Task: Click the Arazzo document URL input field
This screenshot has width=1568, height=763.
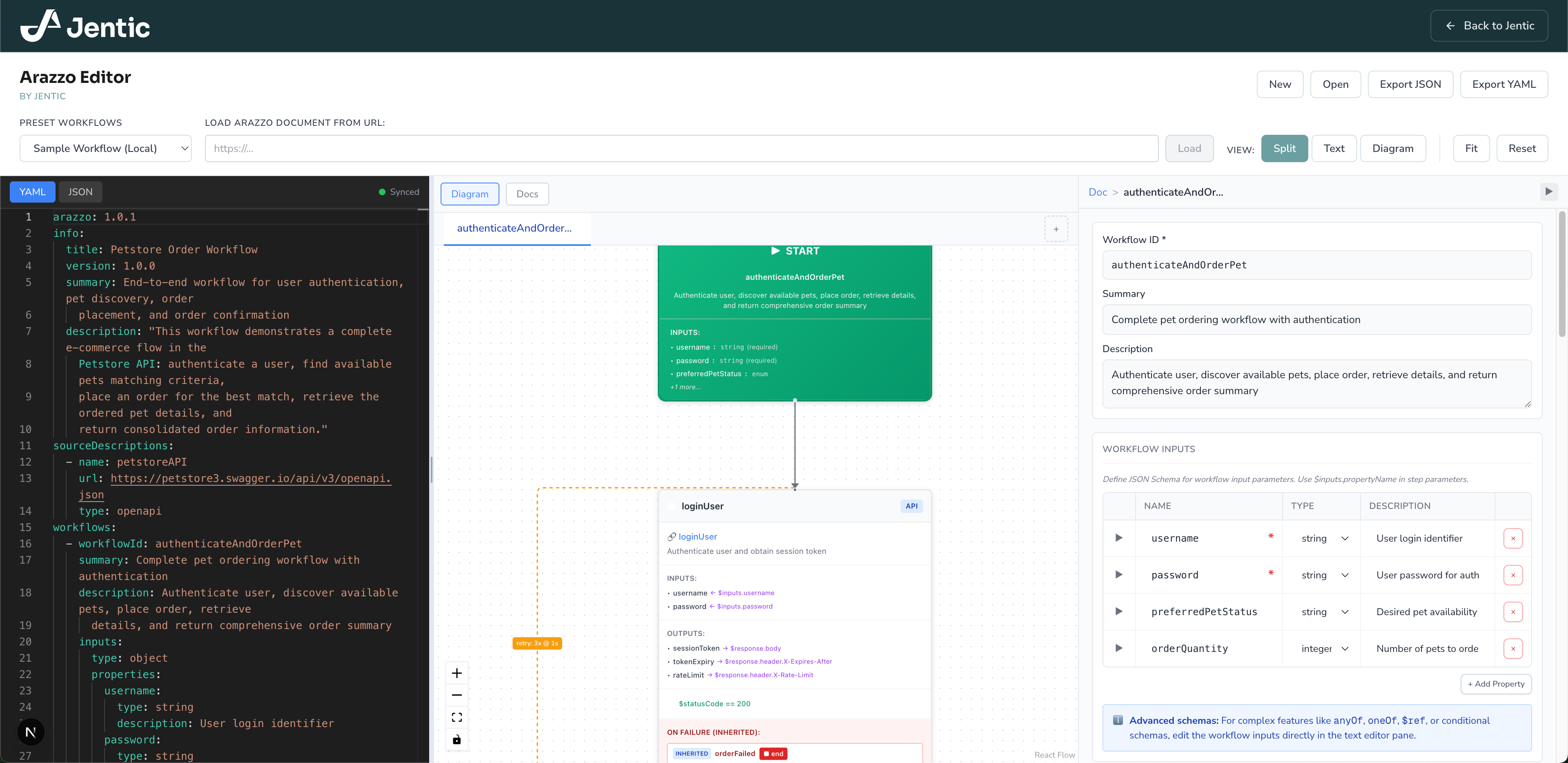Action: pyautogui.click(x=682, y=148)
